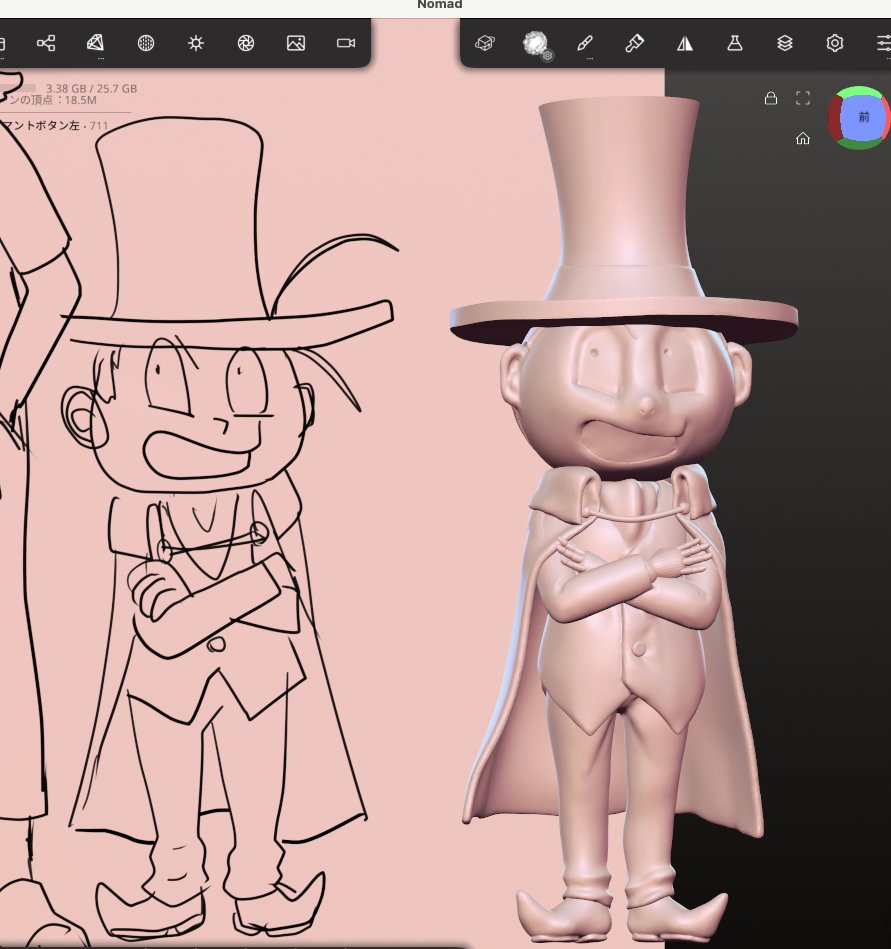Open the small gear on material ball
The width and height of the screenshot is (891, 949).
[x=547, y=56]
